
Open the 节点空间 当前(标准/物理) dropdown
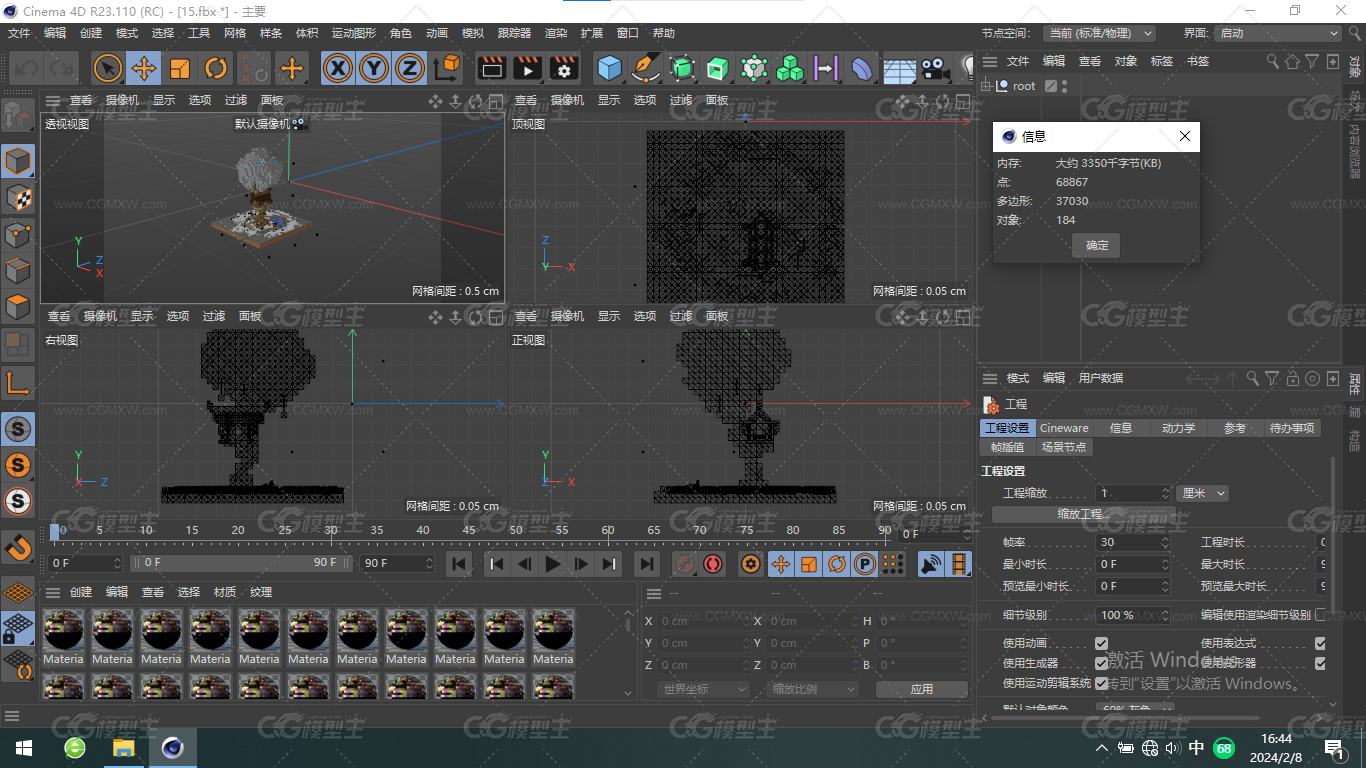tap(1099, 33)
